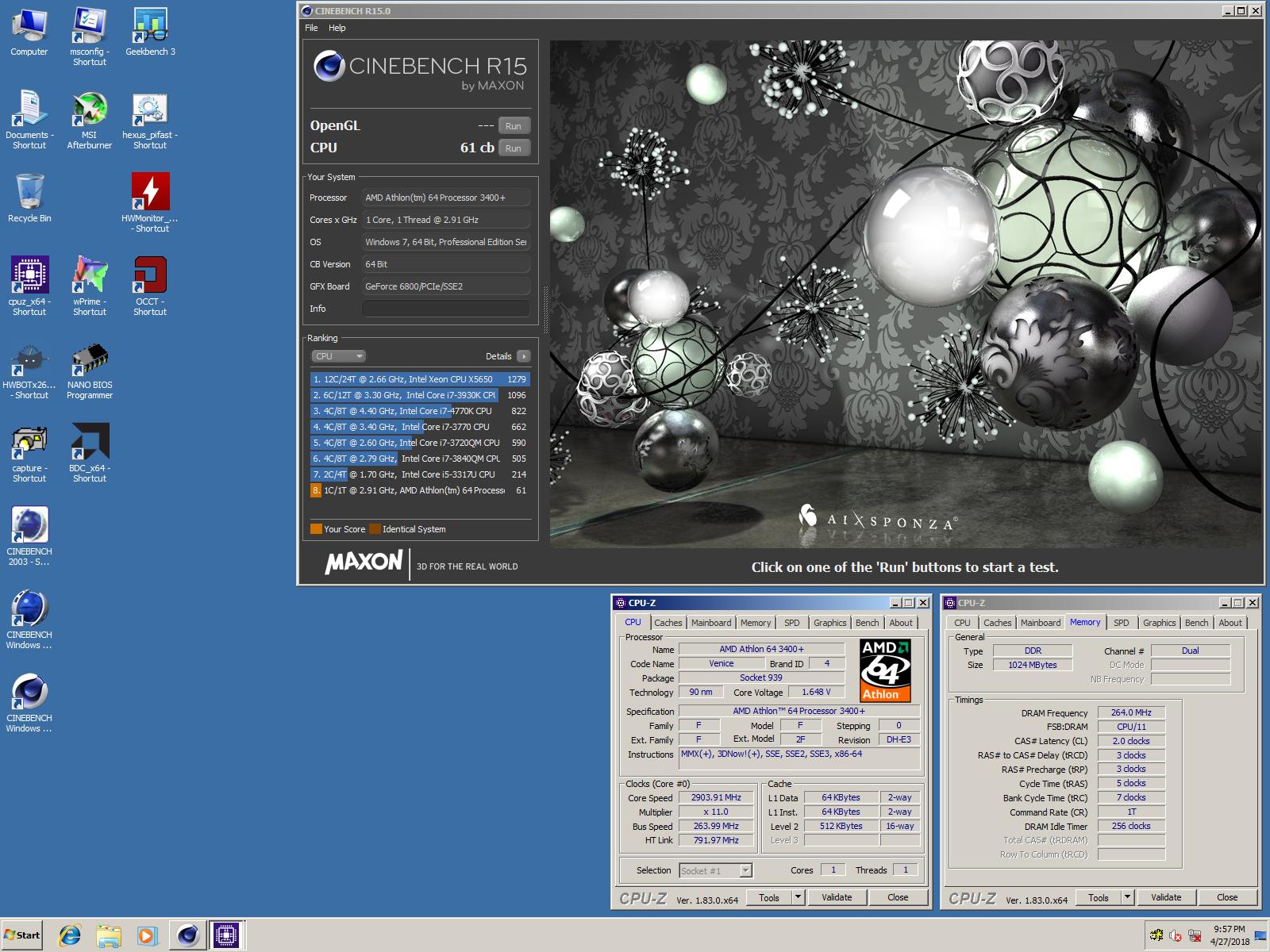Screen dimensions: 1270x952
Task: Click the Core Speed 2903.91 MHz value
Action: coord(716,797)
